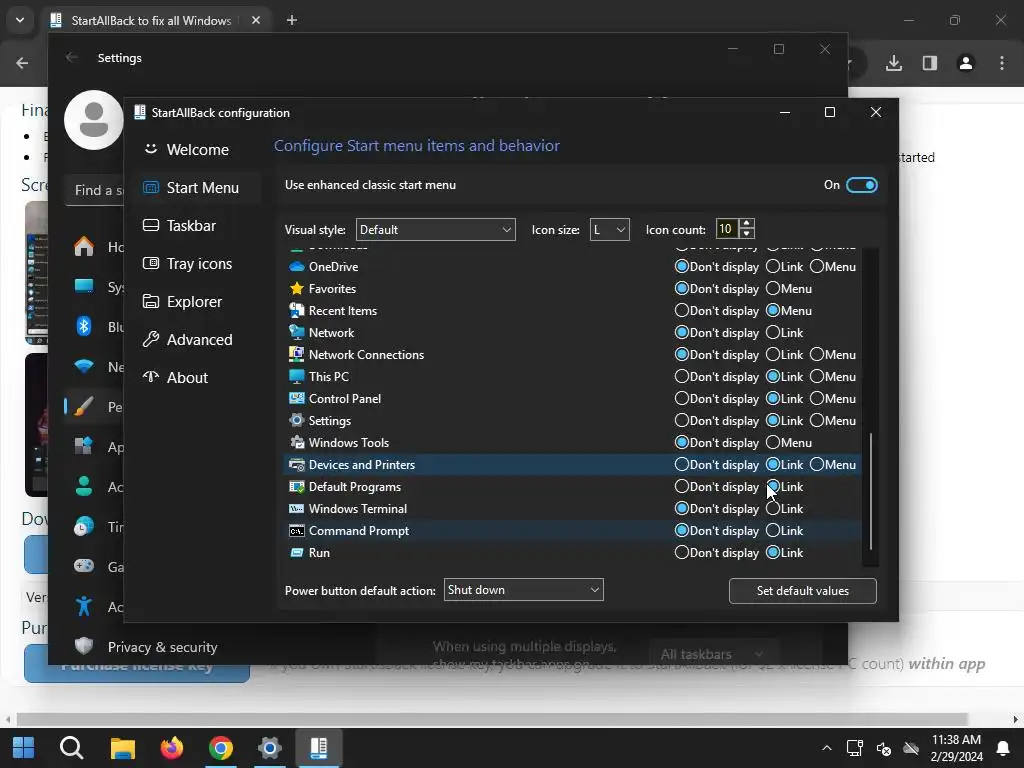Click the Command Prompt icon
The width and height of the screenshot is (1024, 768).
point(296,531)
